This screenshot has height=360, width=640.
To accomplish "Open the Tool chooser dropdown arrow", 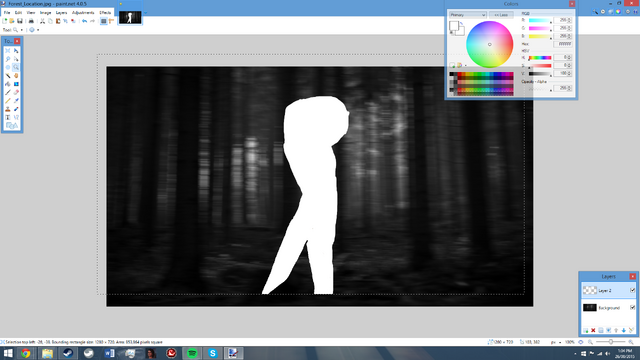I will pos(22,30).
